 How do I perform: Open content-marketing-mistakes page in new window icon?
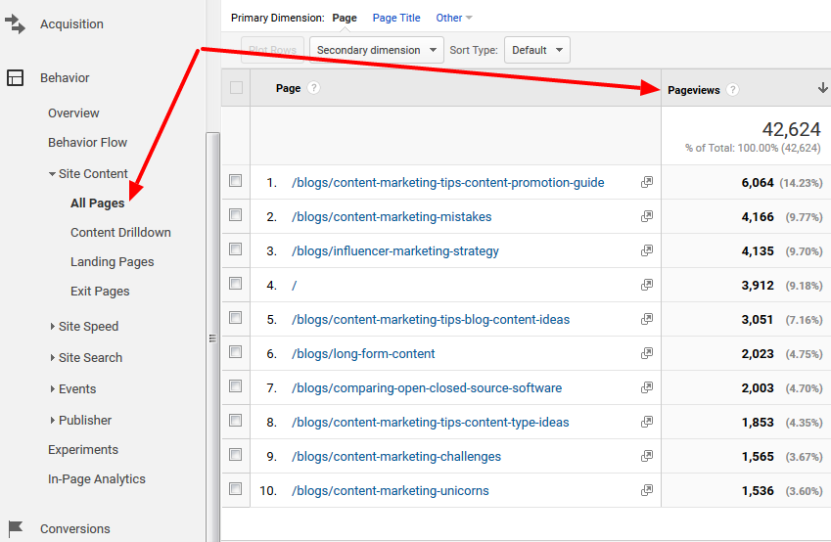647,216
